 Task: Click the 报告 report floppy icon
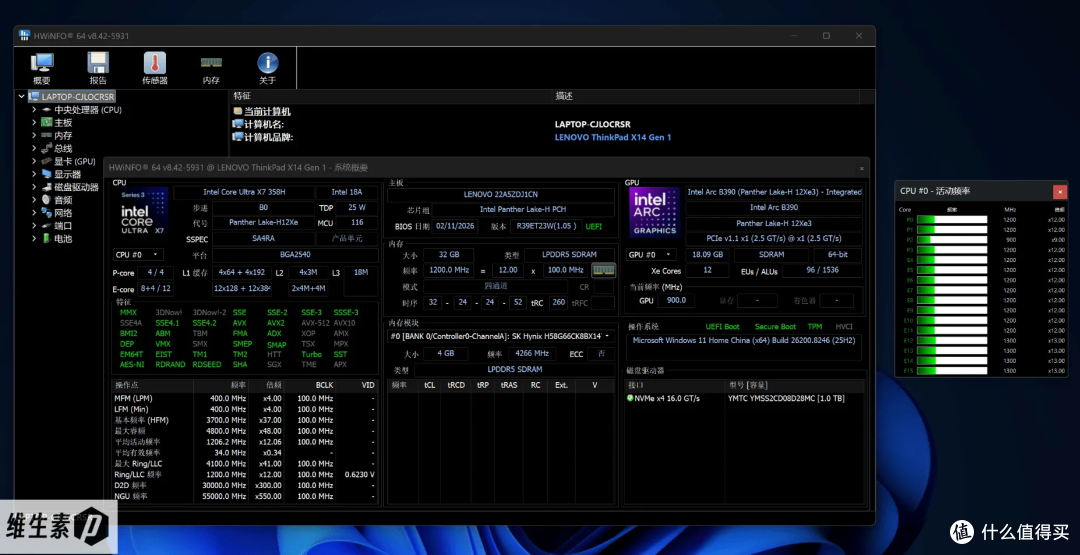coord(98,68)
